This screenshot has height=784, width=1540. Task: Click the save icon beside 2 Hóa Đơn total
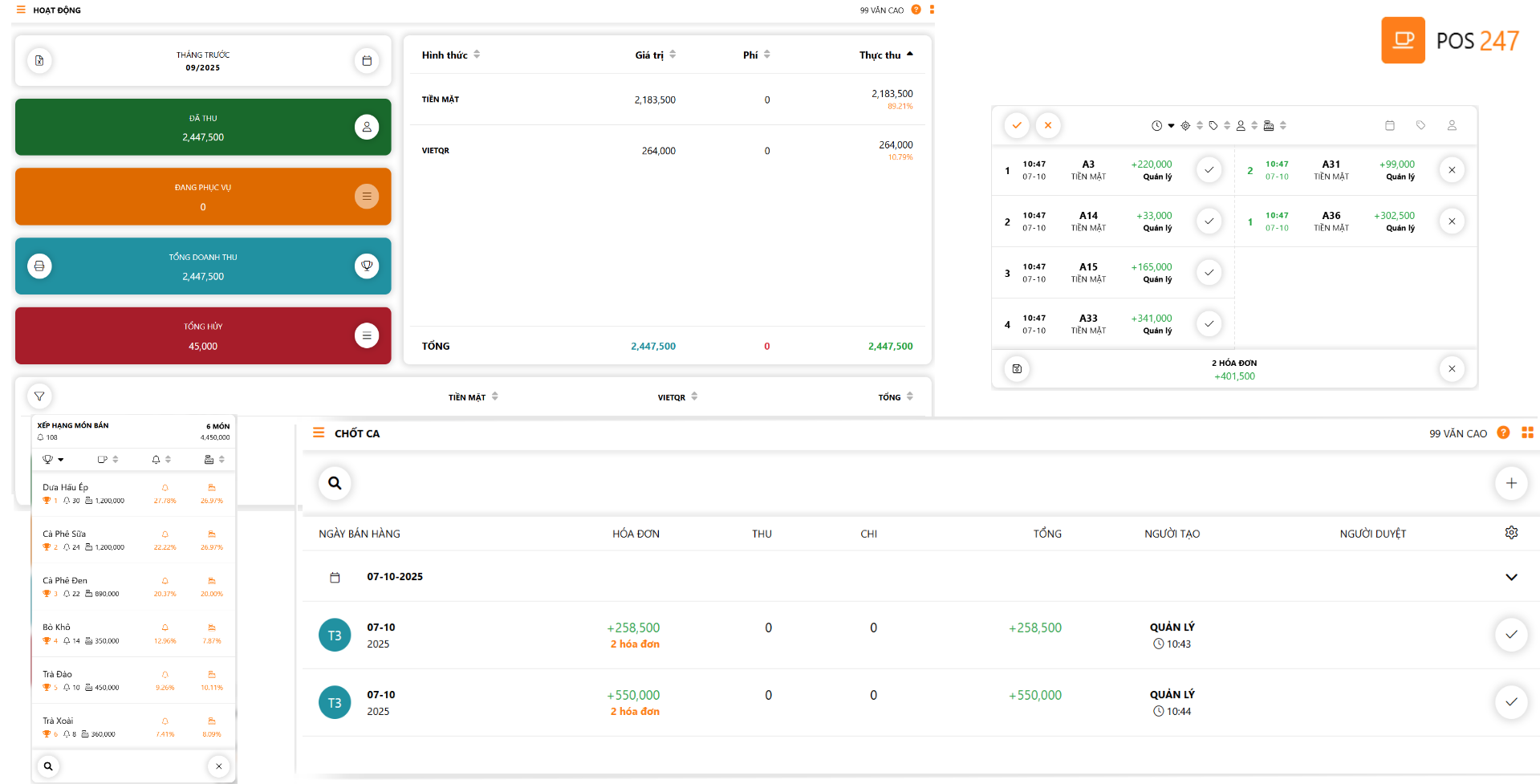pyautogui.click(x=1017, y=369)
